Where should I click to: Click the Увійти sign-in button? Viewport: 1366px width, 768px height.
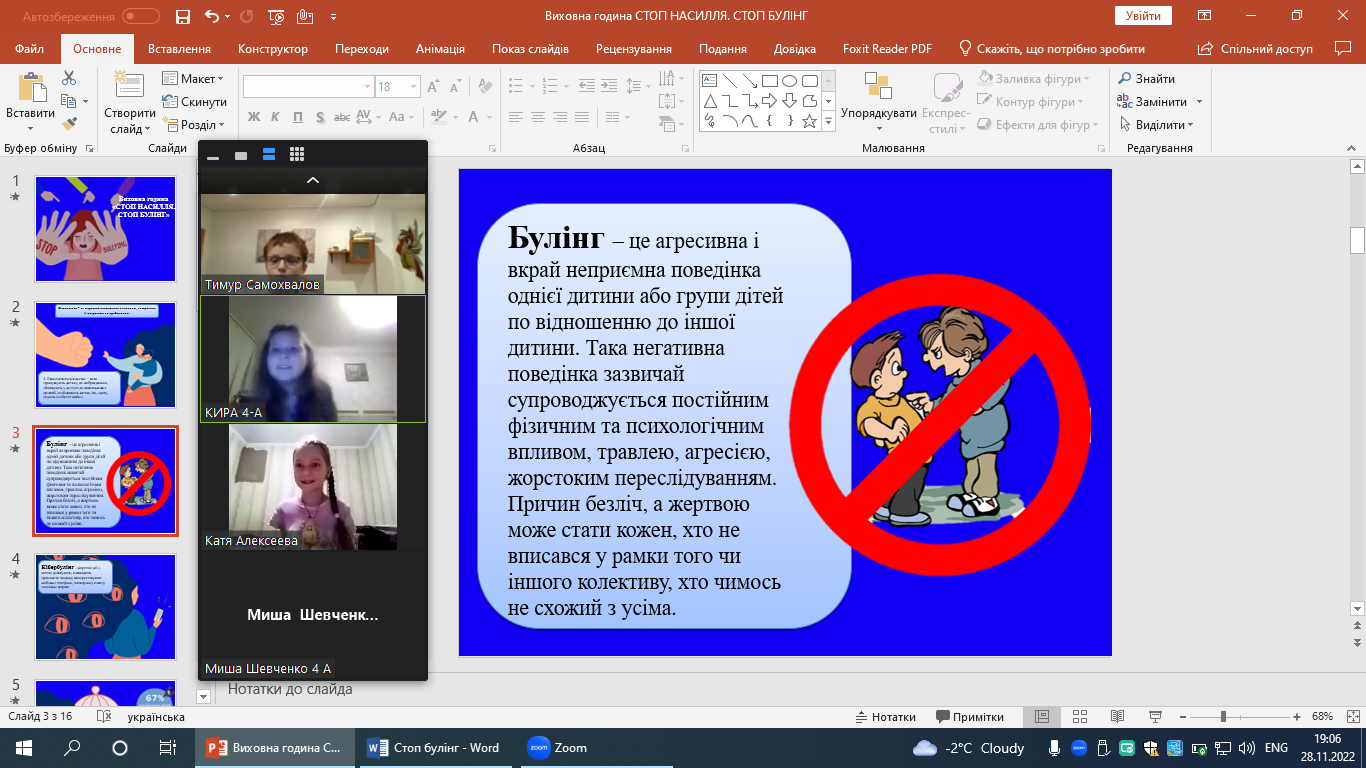point(1143,16)
